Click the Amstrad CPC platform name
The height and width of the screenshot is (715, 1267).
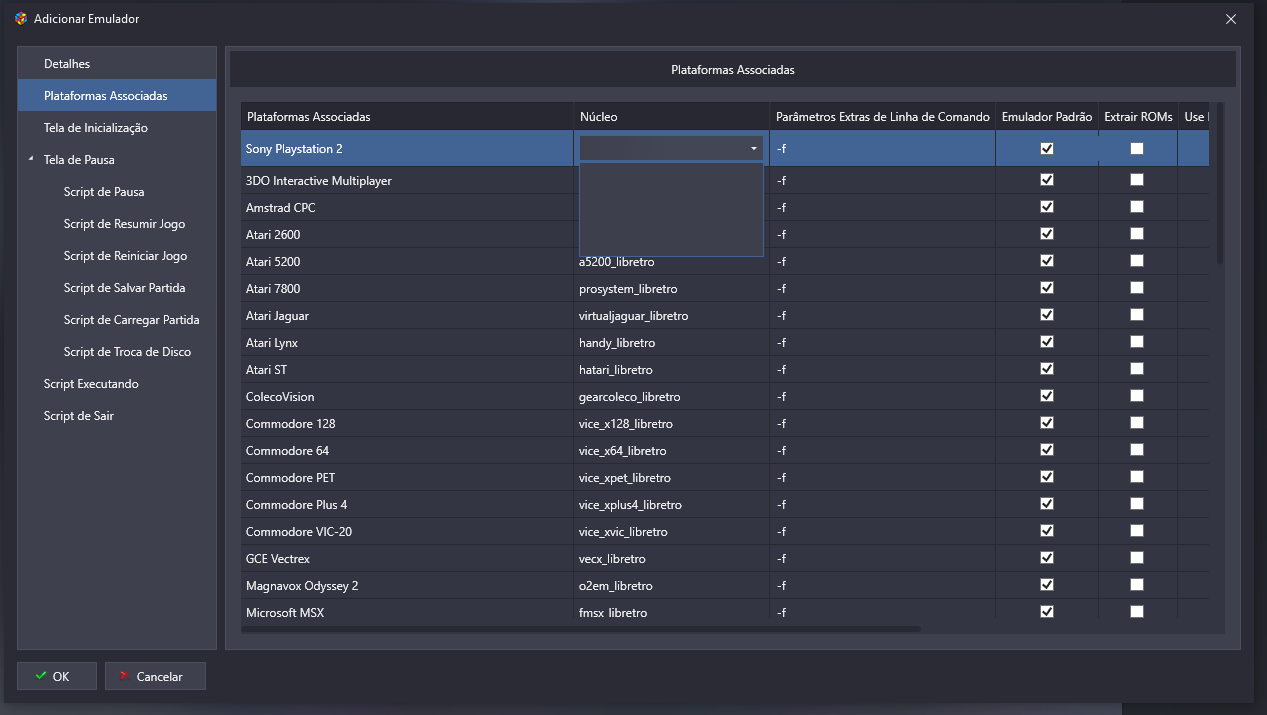point(280,207)
